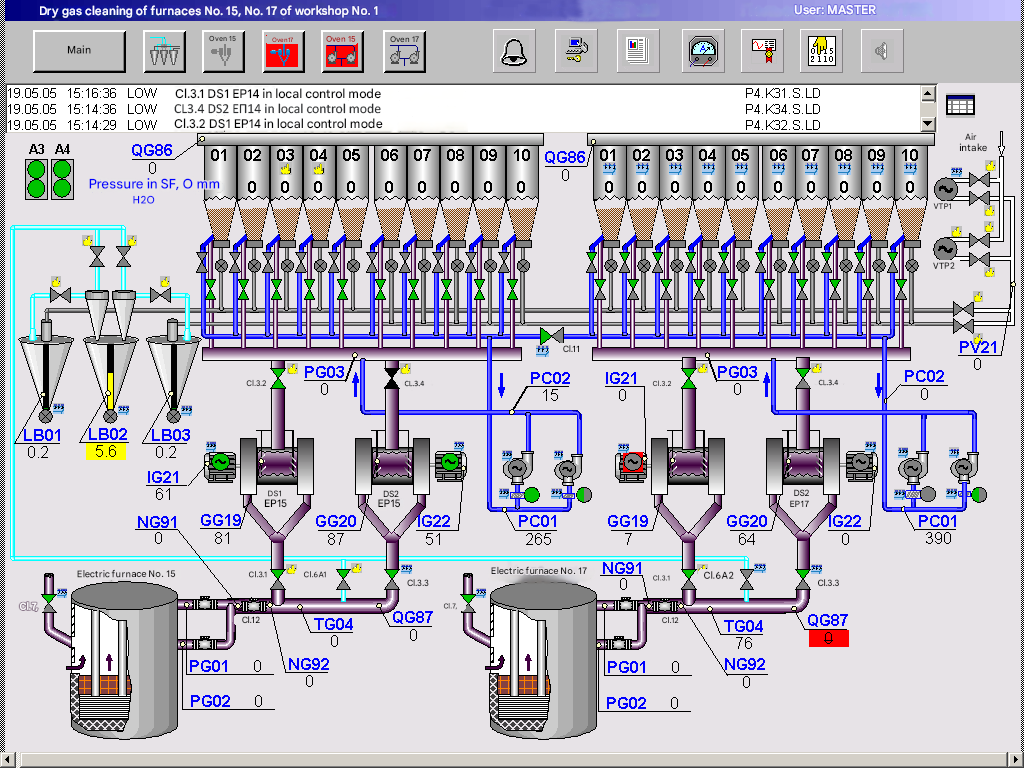Toggle the green motor IG21 on left

(x=219, y=462)
